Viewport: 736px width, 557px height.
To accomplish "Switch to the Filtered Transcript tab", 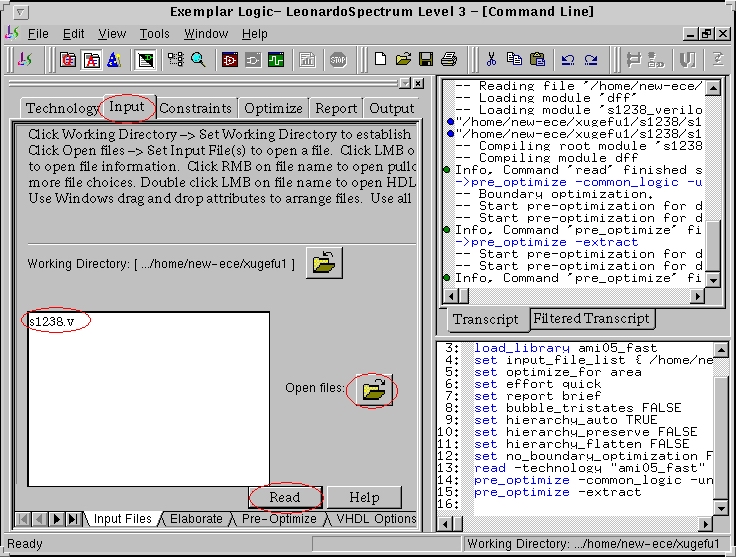I will [591, 318].
